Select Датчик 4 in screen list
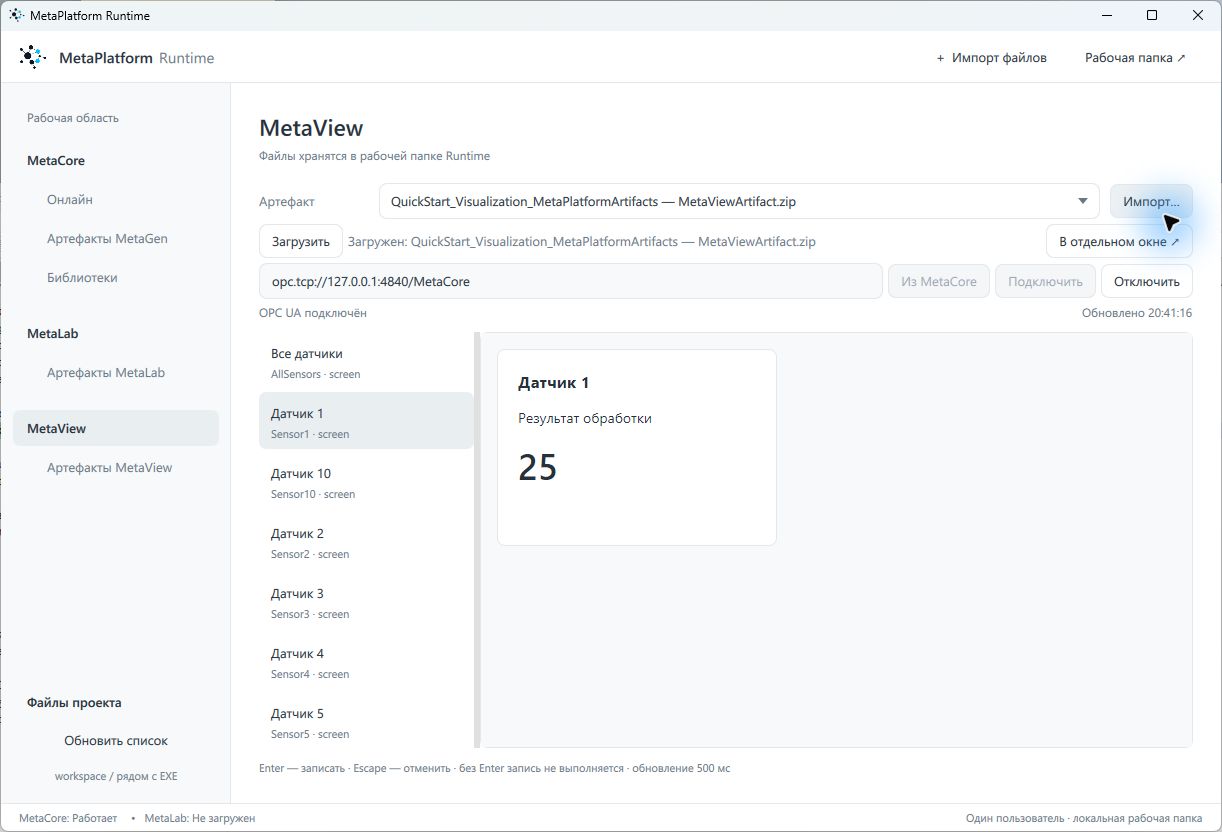This screenshot has width=1222, height=832. point(366,662)
